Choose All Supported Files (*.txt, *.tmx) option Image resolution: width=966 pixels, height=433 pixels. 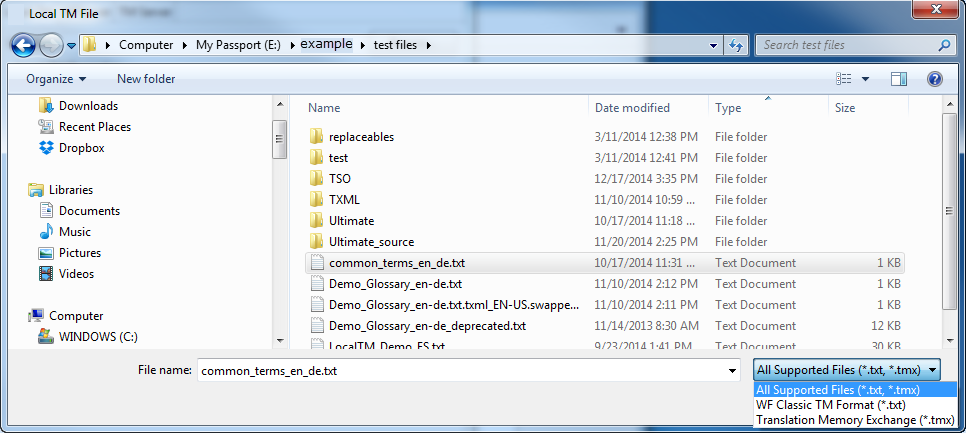855,390
